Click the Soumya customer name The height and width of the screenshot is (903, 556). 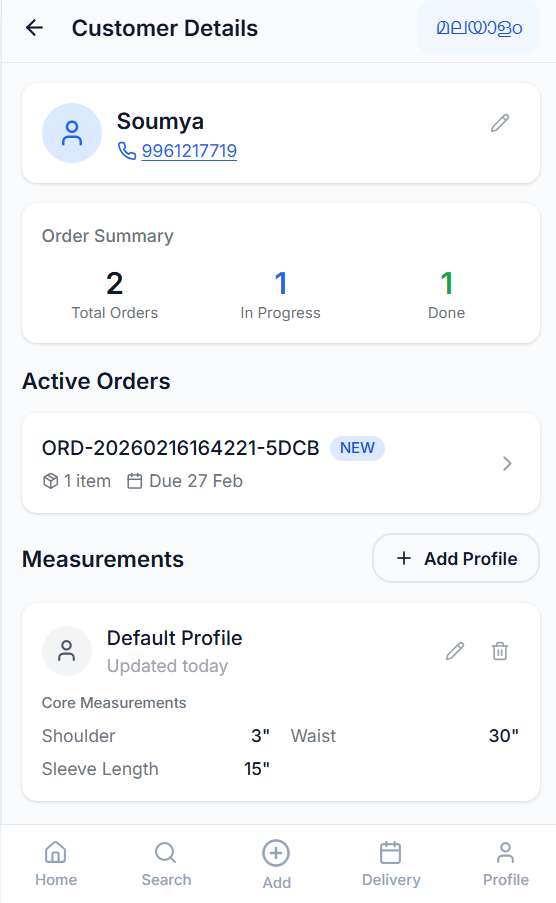[x=160, y=122]
